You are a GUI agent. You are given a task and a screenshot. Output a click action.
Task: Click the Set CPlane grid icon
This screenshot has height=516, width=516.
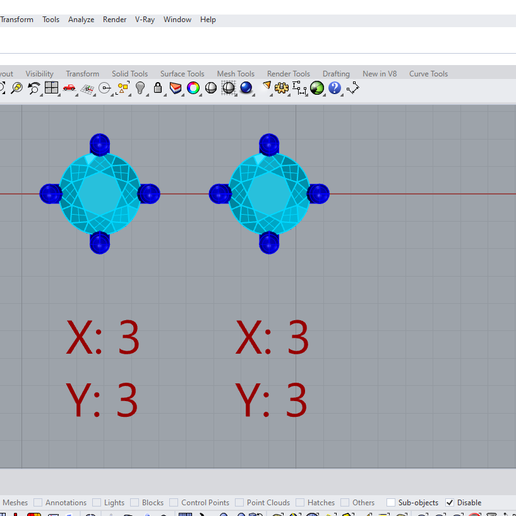(x=87, y=88)
